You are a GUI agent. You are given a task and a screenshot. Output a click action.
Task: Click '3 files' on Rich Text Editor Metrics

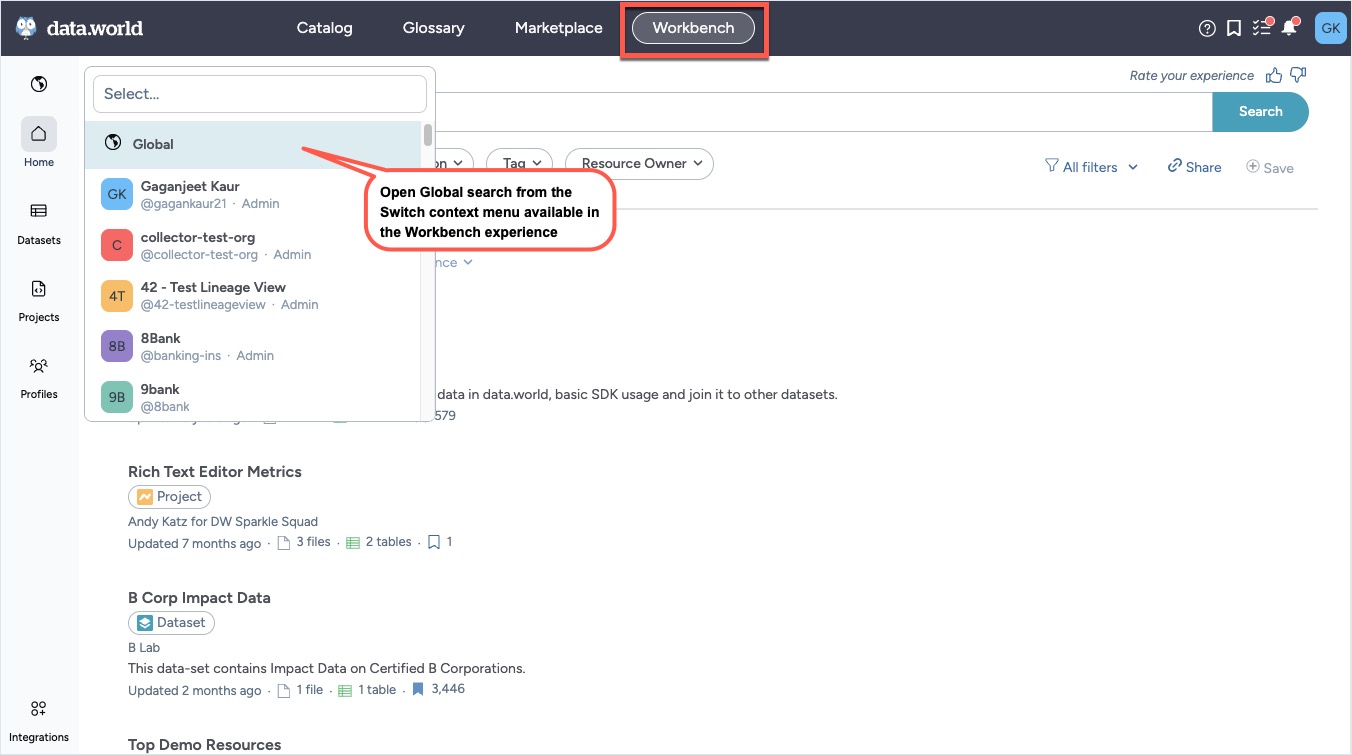click(x=305, y=542)
